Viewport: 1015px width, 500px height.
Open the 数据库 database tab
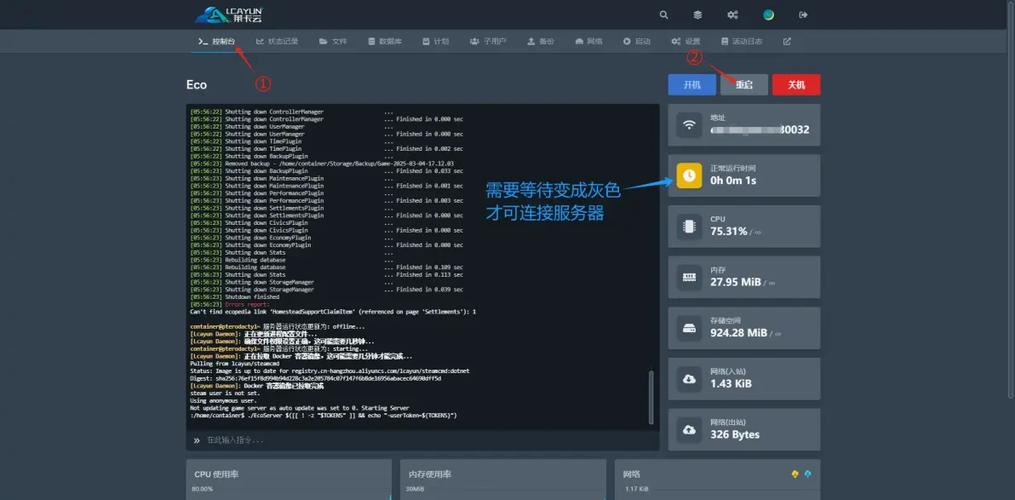(385, 41)
